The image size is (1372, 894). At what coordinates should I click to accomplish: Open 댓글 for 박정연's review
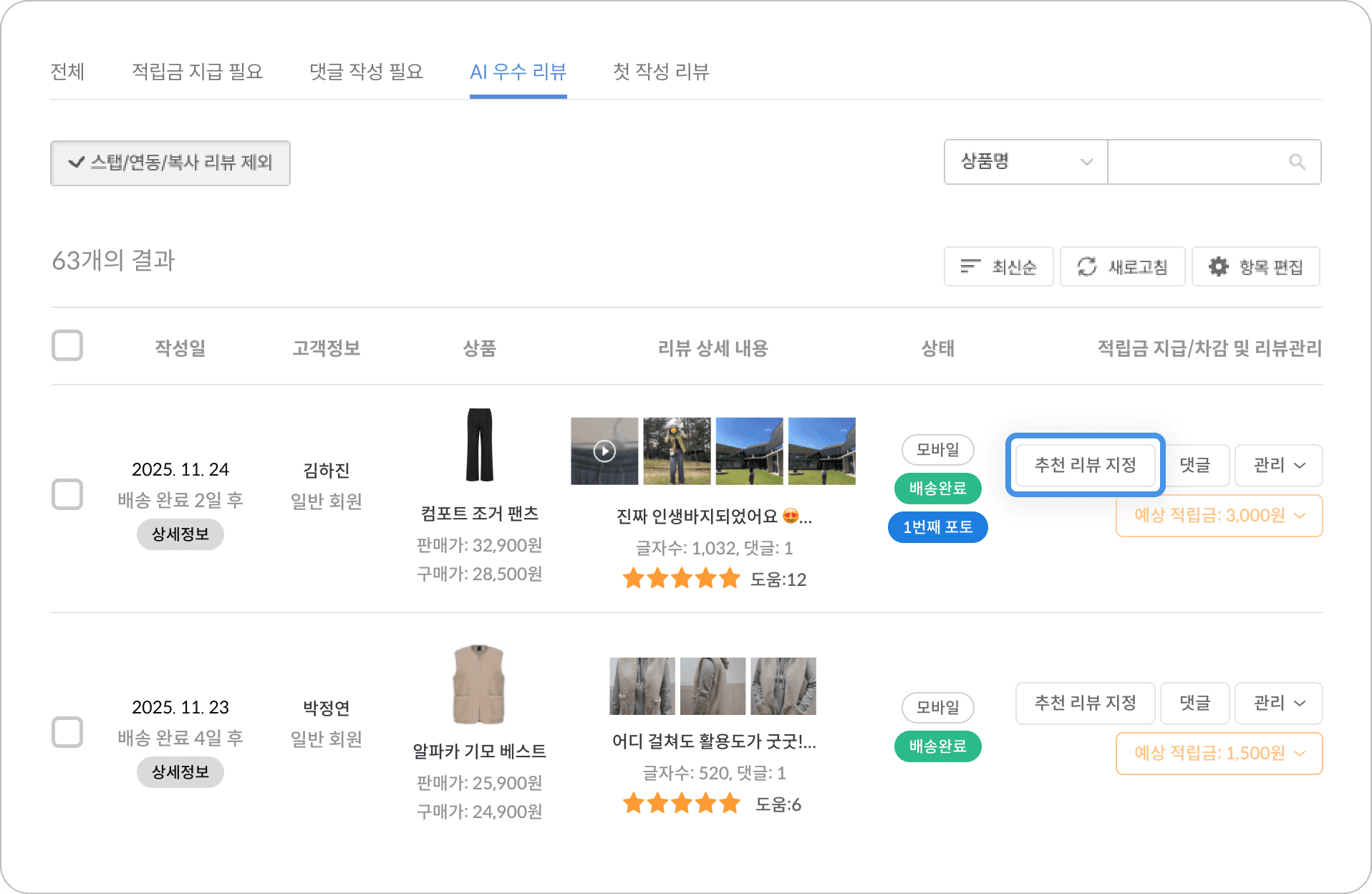[x=1194, y=703]
